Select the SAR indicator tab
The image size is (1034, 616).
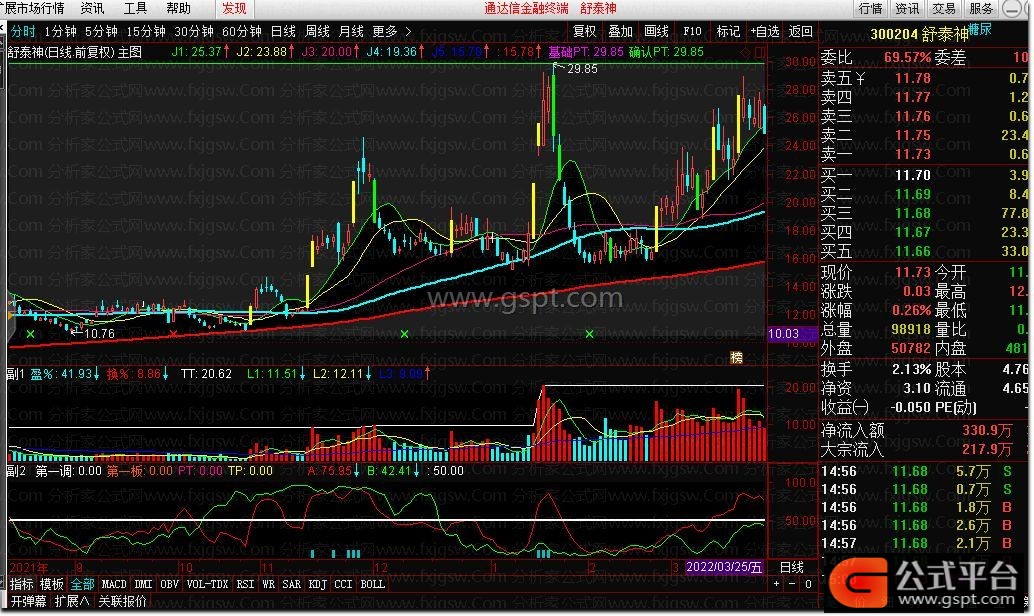point(291,584)
